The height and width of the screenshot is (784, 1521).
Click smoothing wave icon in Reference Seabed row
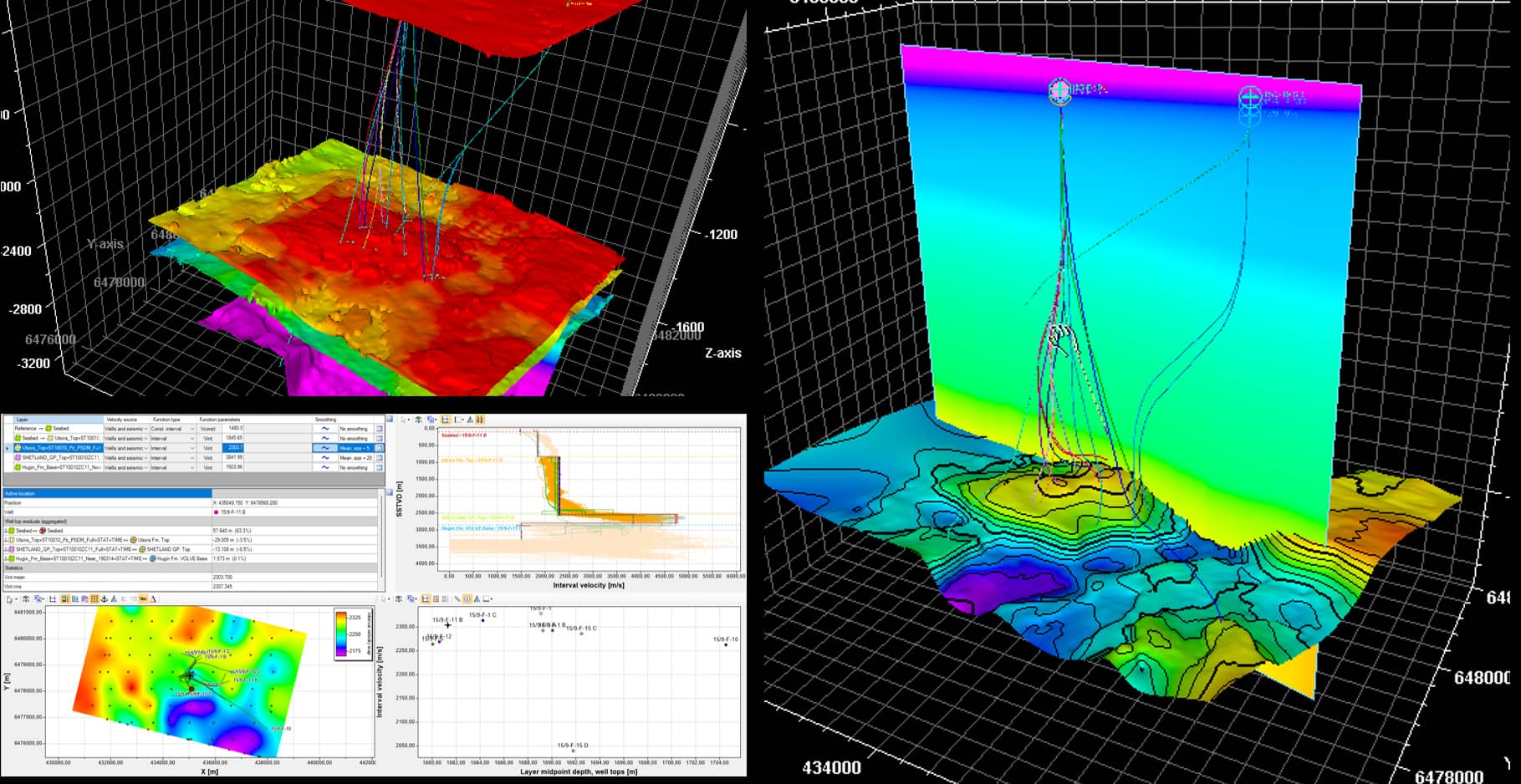tap(325, 429)
